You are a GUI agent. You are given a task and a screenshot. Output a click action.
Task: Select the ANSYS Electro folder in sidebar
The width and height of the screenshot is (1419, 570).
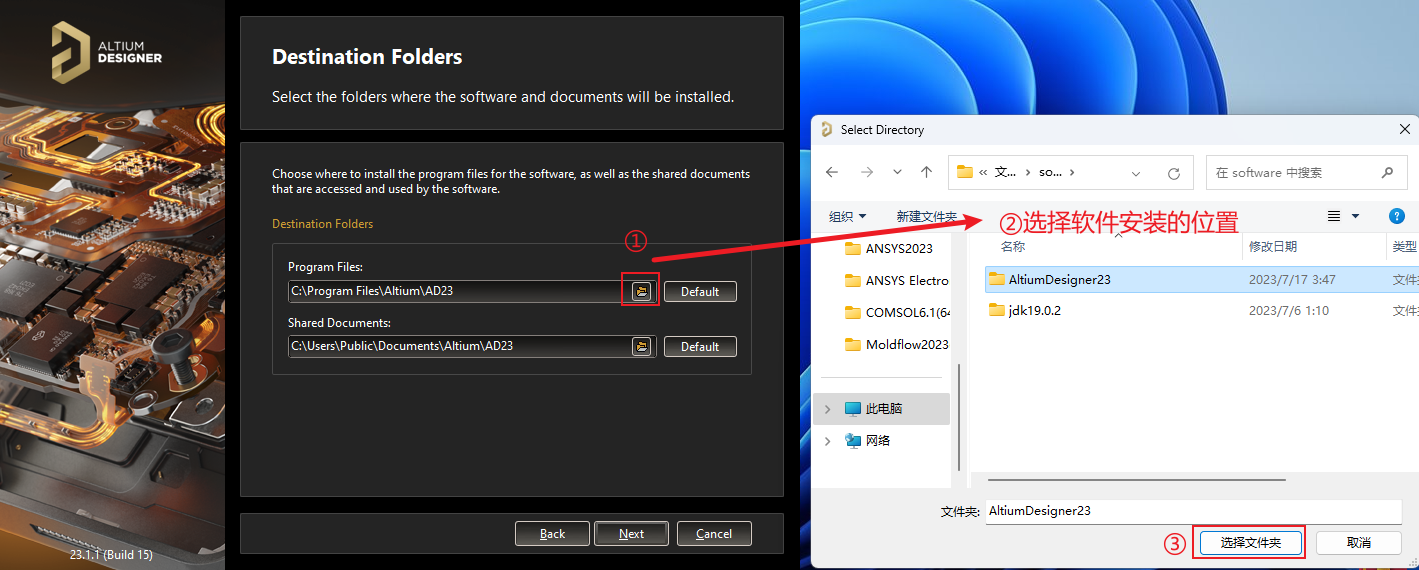point(896,280)
